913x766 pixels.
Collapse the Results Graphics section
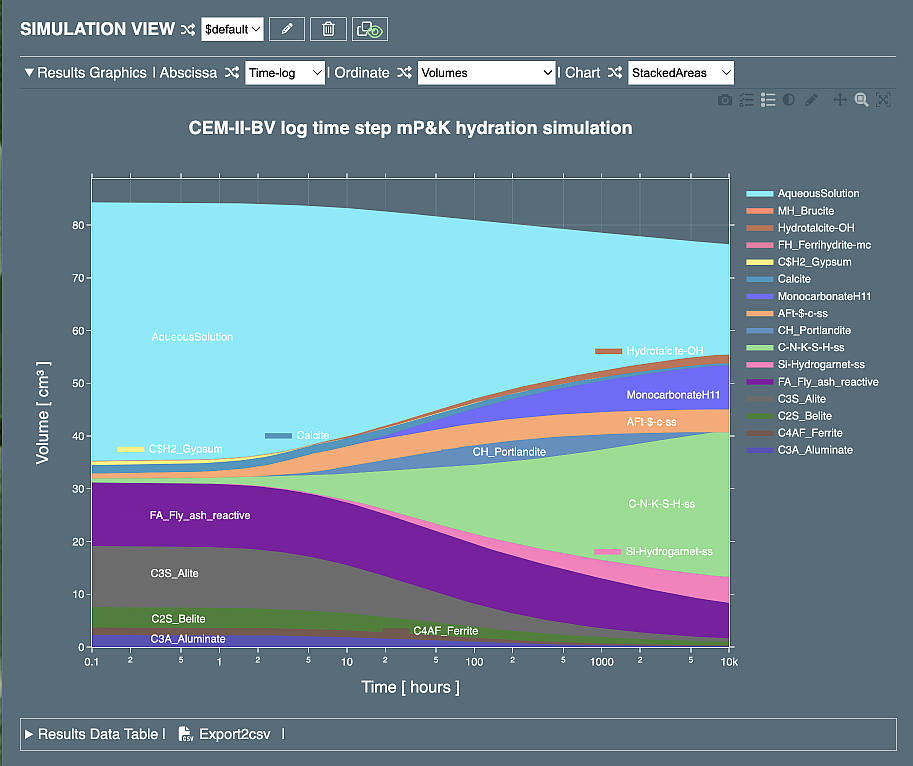point(29,73)
